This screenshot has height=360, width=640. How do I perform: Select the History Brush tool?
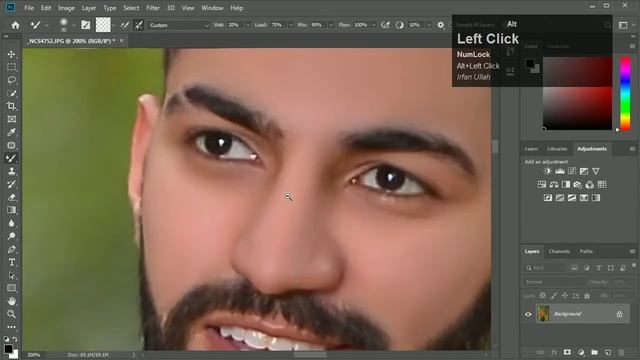(11, 184)
